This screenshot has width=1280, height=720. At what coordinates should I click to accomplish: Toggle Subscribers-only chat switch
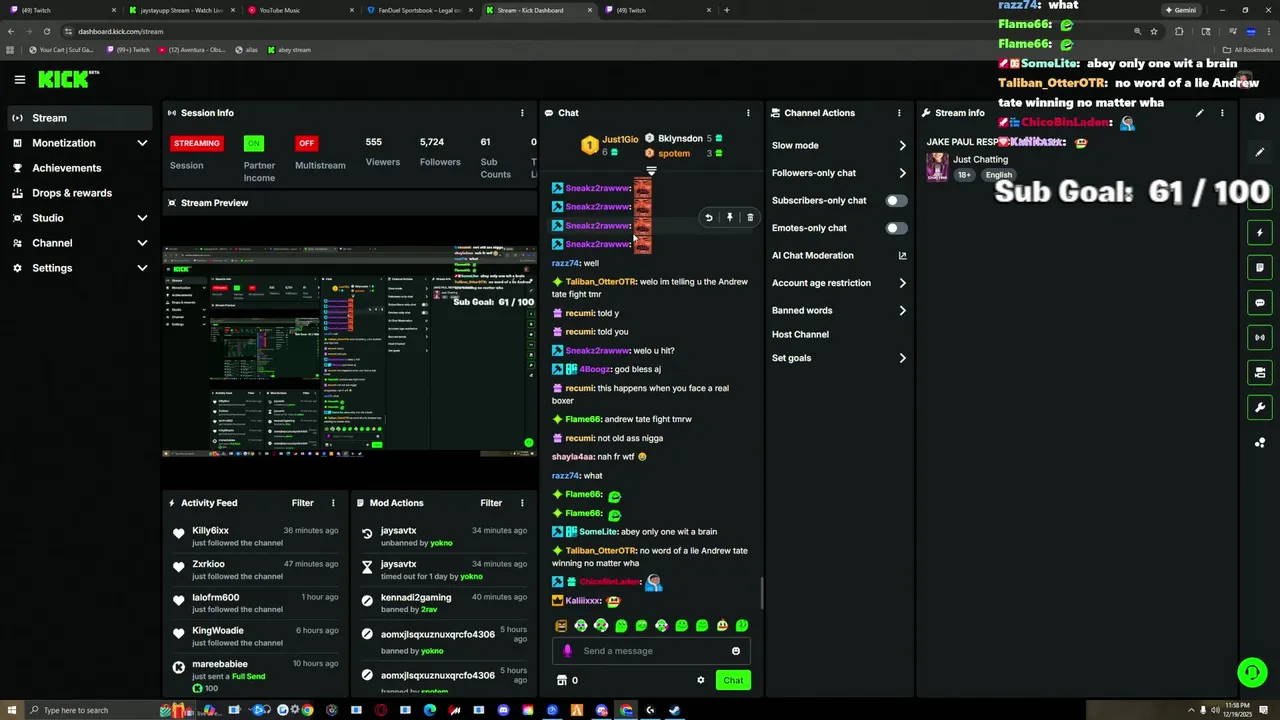coord(896,200)
